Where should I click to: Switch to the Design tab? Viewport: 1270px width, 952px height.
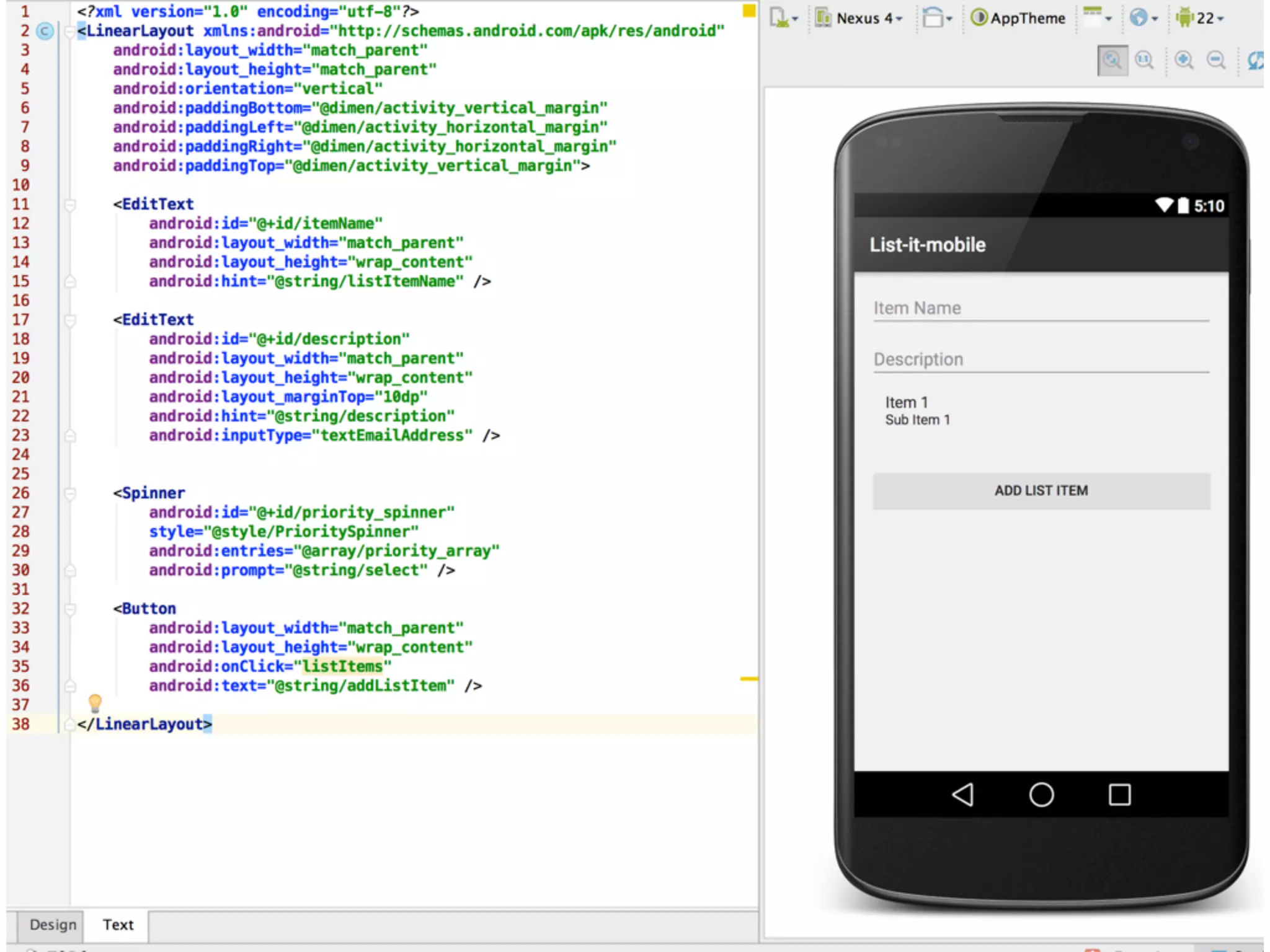pyautogui.click(x=53, y=925)
